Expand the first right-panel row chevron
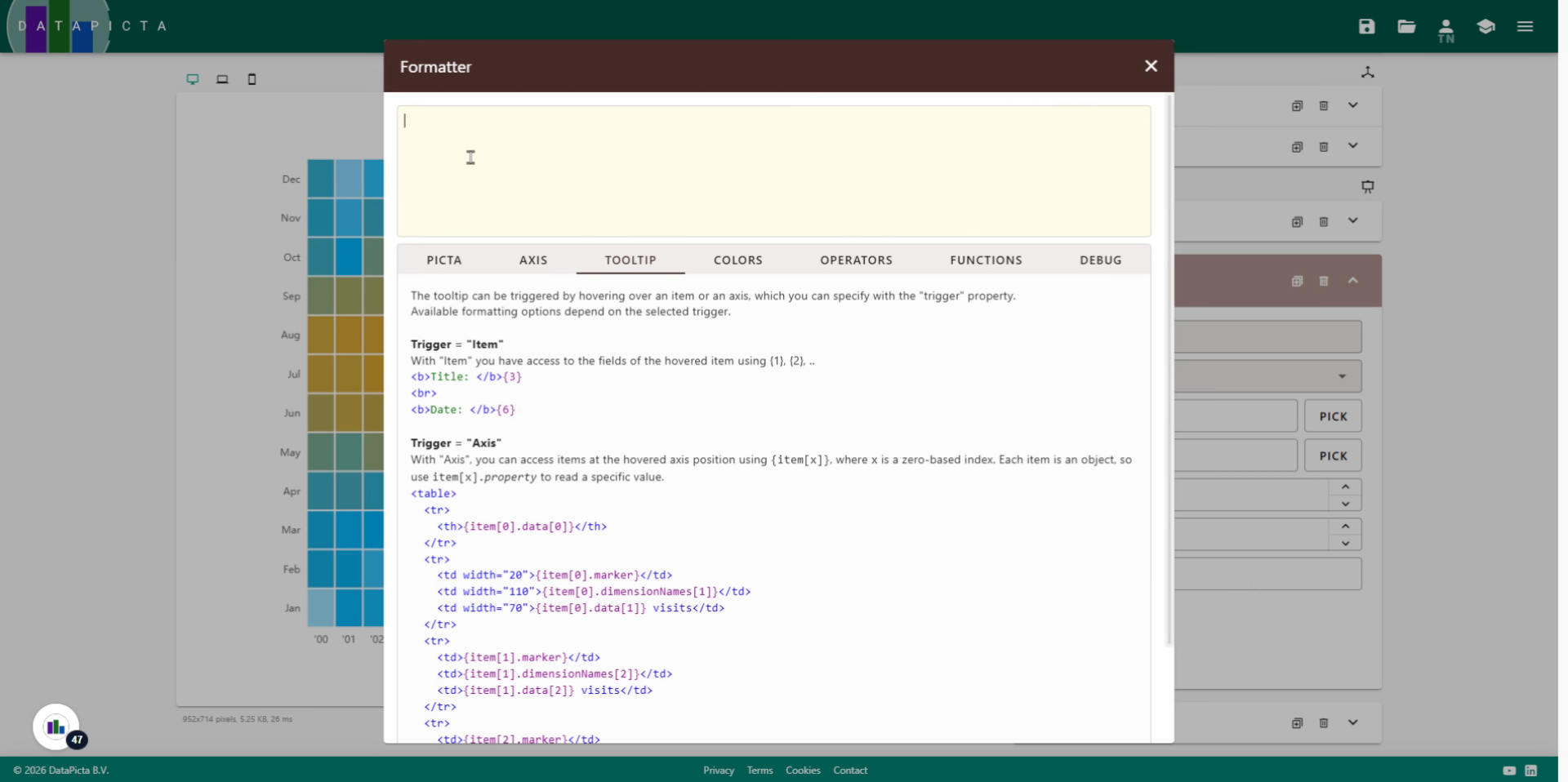 (x=1353, y=105)
